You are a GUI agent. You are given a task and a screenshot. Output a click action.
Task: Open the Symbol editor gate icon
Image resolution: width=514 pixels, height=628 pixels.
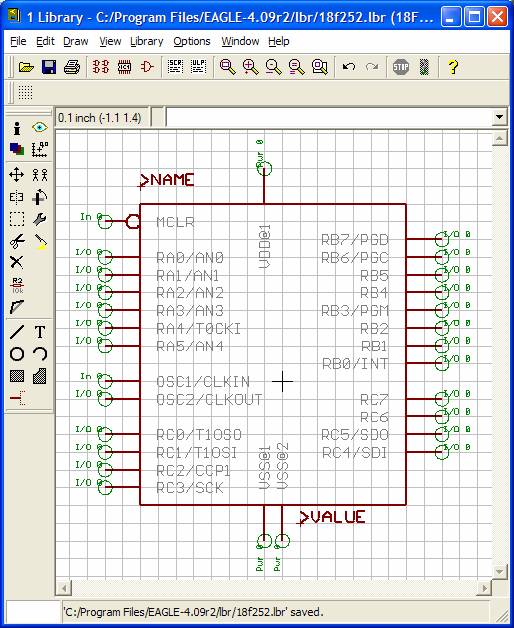(x=147, y=67)
